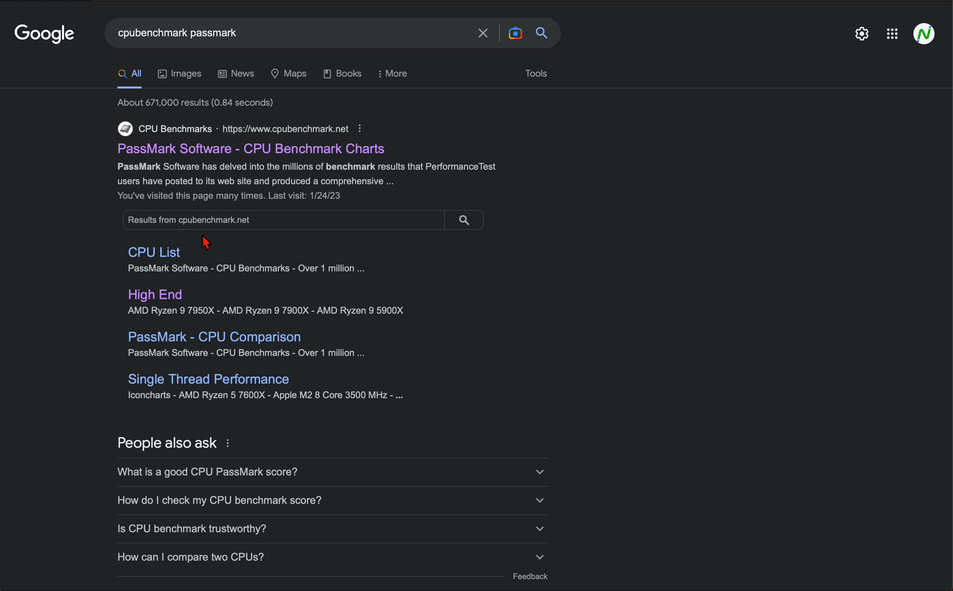Open the three-dot menu next to cpubenchmark.net URL
This screenshot has width=953, height=591.
pyautogui.click(x=360, y=128)
